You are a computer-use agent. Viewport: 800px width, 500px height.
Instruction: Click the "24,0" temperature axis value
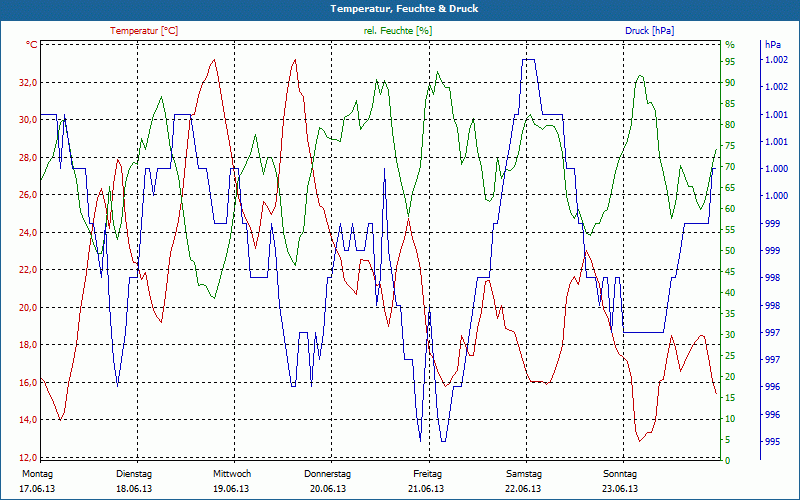pos(28,233)
